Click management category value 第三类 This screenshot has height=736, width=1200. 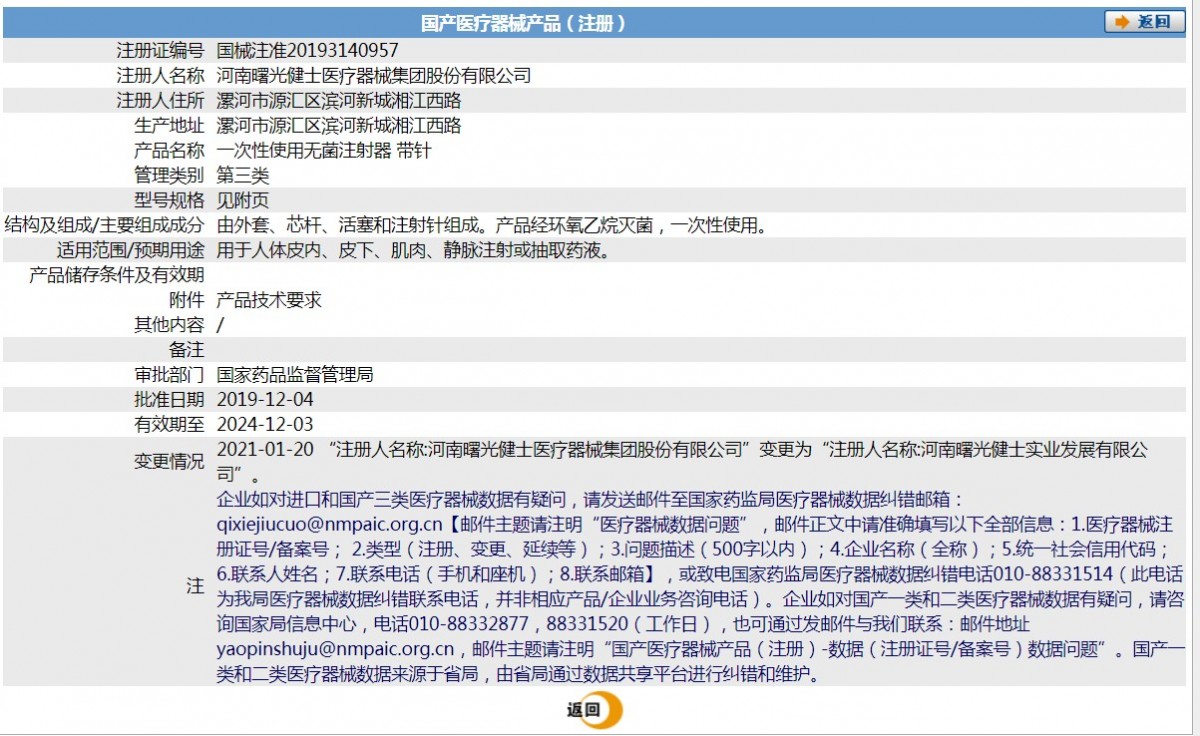click(x=243, y=175)
